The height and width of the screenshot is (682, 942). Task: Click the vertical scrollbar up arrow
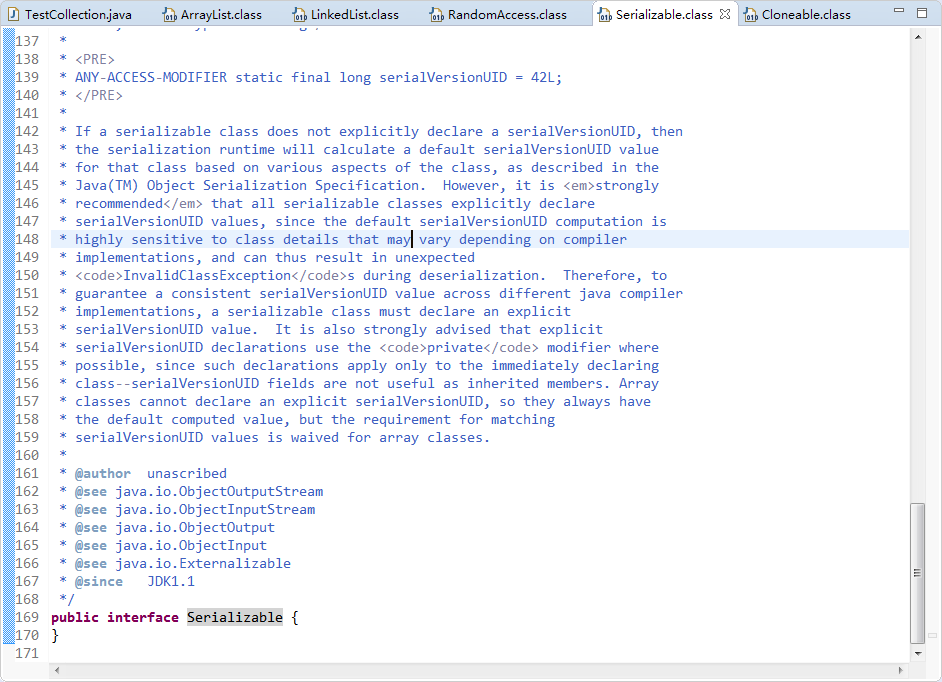(x=917, y=37)
